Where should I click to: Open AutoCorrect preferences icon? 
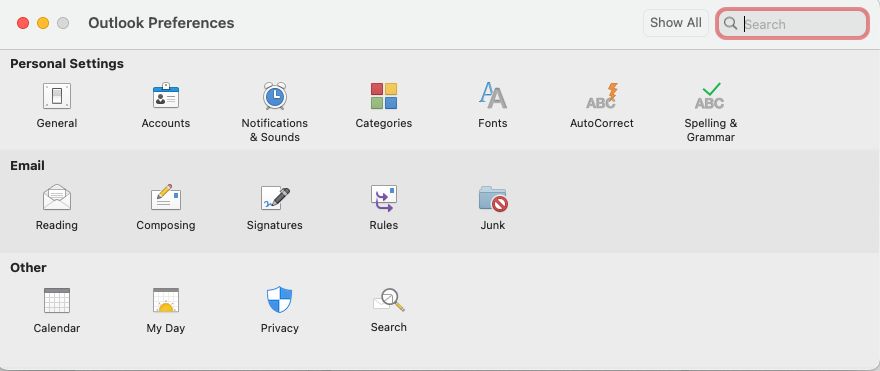click(602, 96)
